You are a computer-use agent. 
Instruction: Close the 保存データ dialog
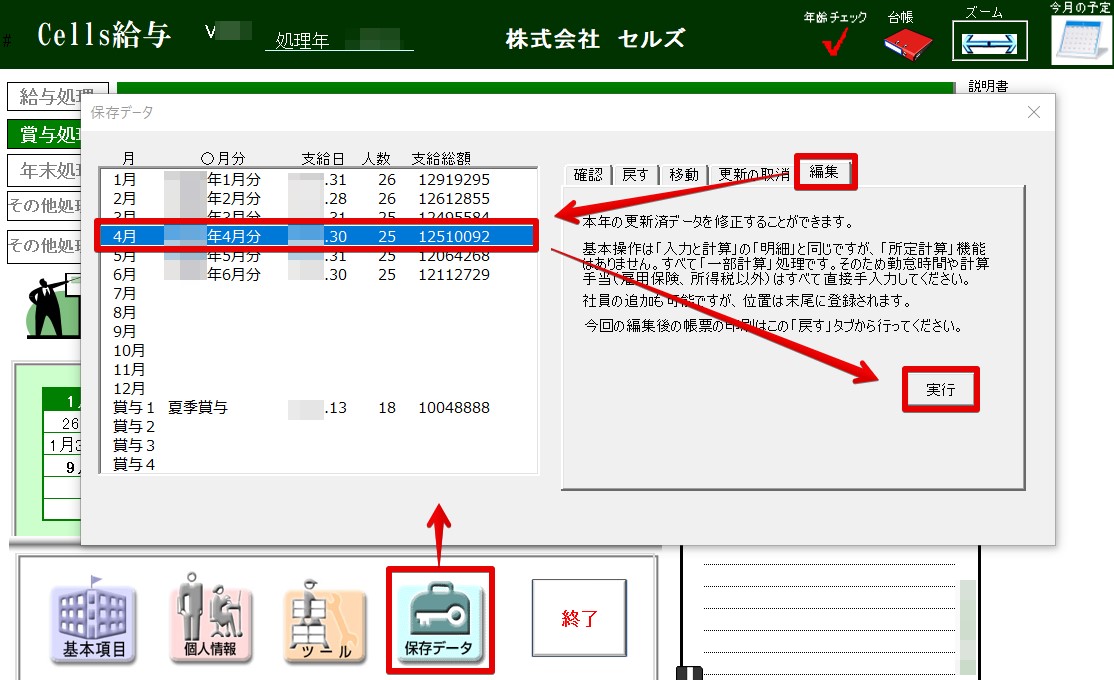[x=1034, y=113]
